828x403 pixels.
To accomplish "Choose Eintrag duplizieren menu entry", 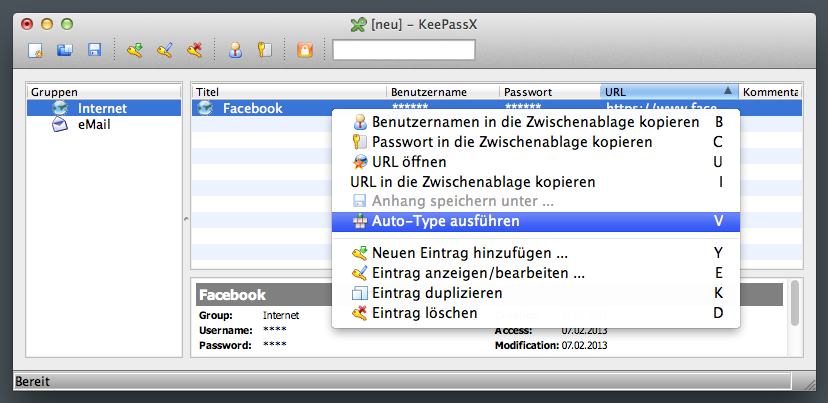I will (x=536, y=293).
